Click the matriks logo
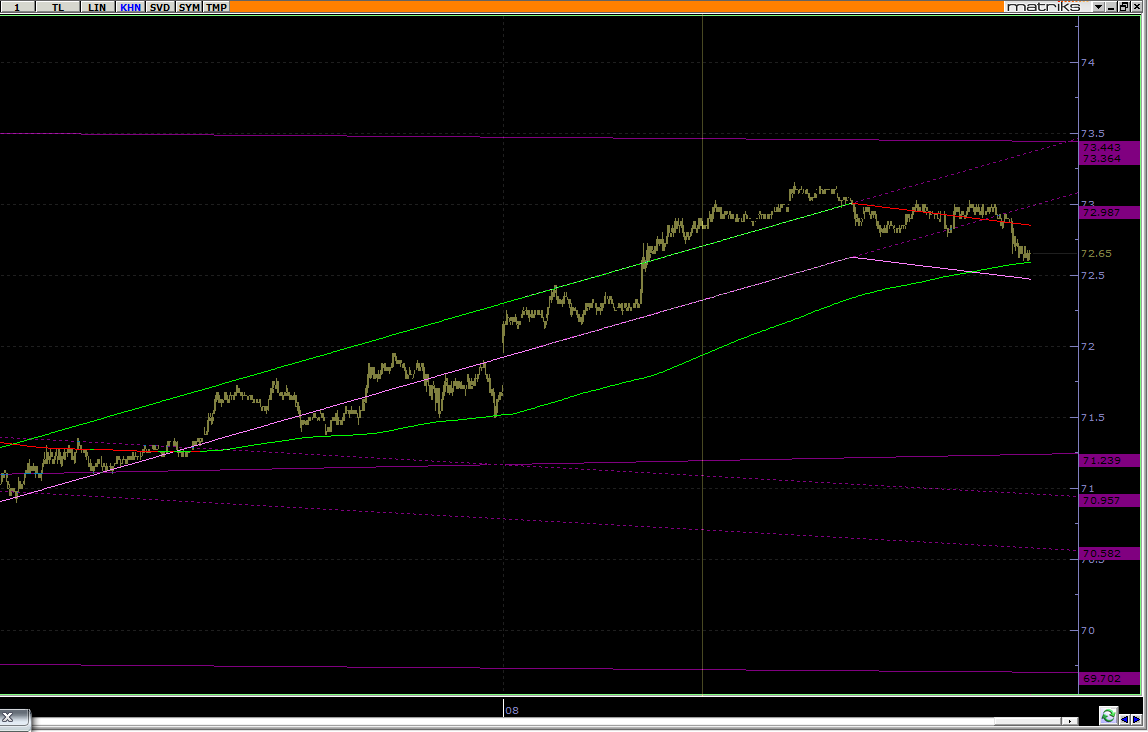 [x=1043, y=7]
